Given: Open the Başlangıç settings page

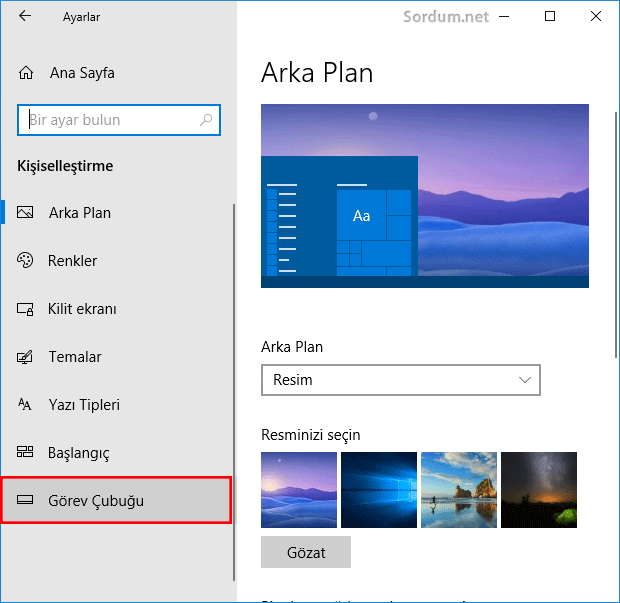Looking at the screenshot, I should [117, 452].
